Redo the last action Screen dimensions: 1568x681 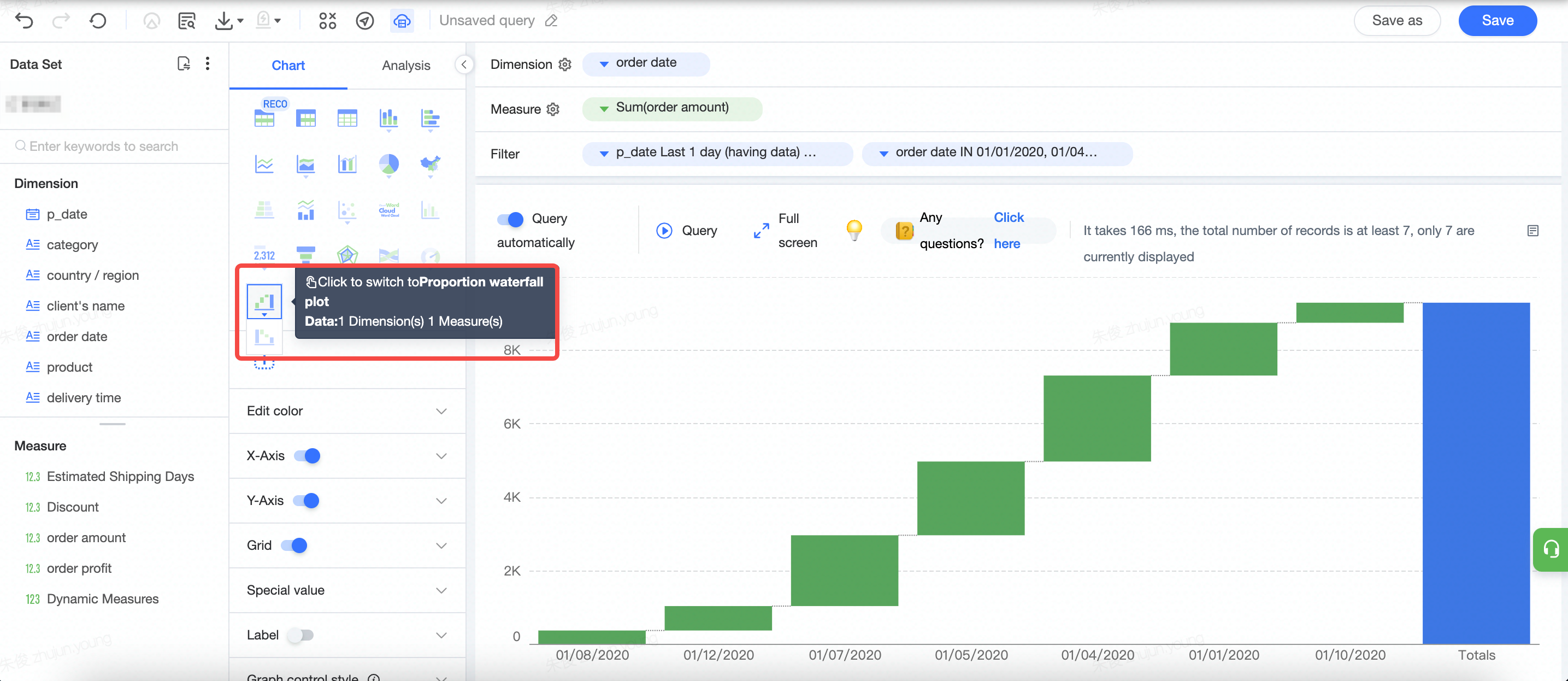(x=61, y=21)
